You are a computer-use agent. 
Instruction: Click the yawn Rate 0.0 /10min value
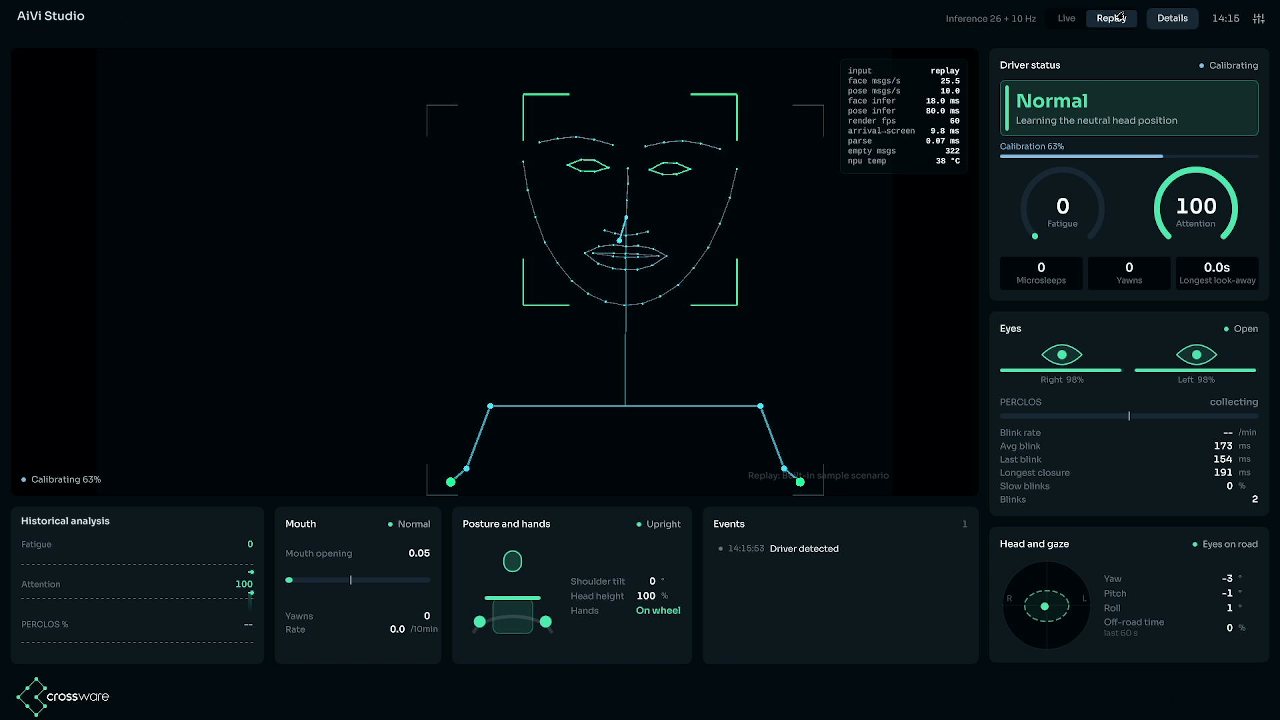pos(414,630)
